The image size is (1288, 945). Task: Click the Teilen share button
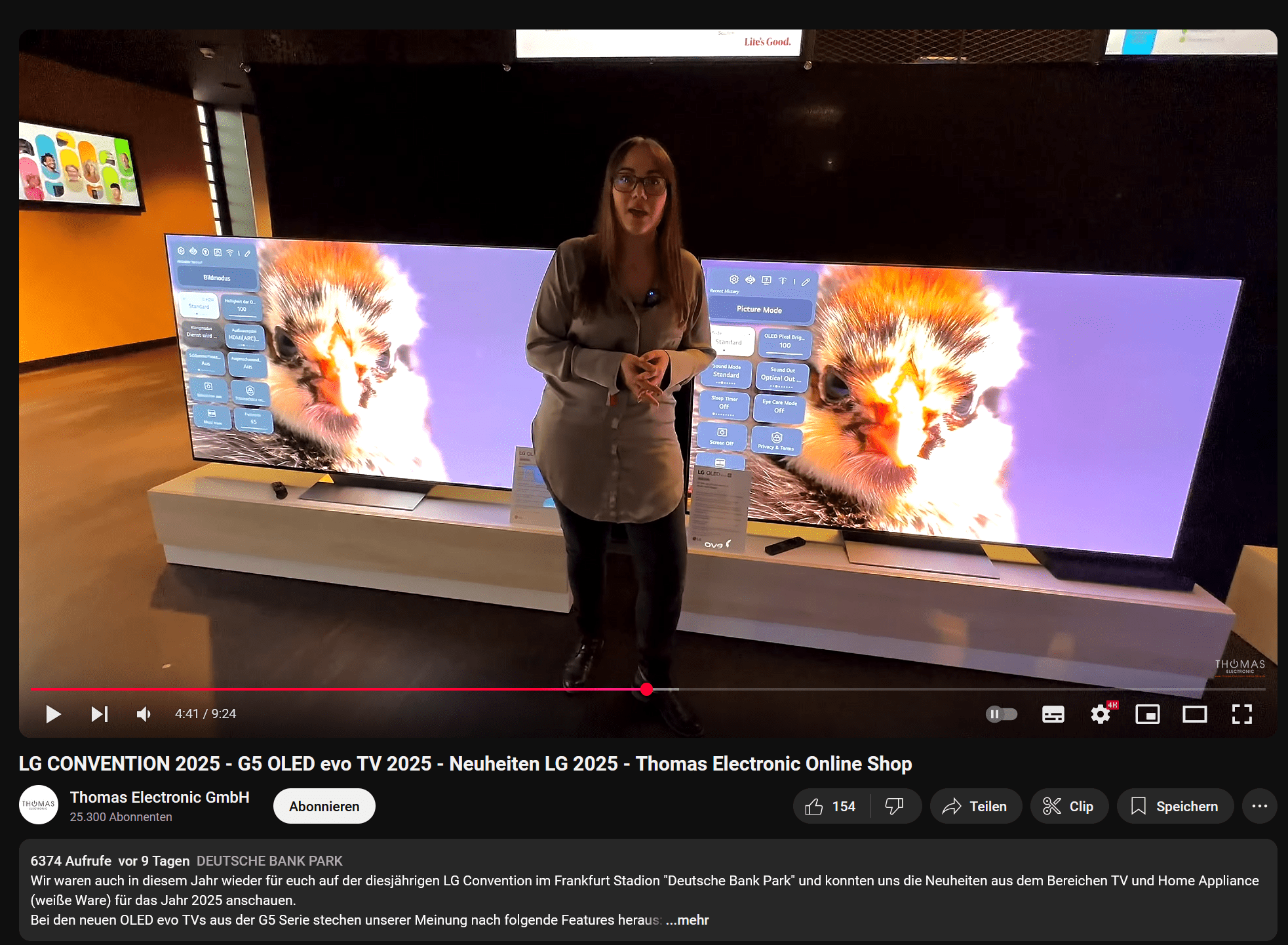coord(975,806)
